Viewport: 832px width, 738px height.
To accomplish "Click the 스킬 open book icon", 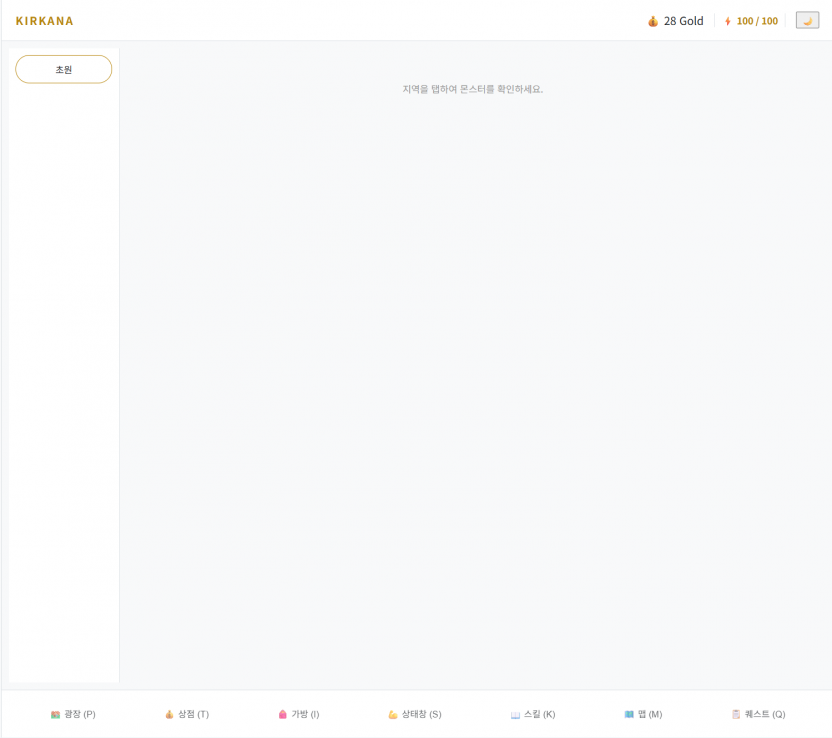I will point(515,715).
